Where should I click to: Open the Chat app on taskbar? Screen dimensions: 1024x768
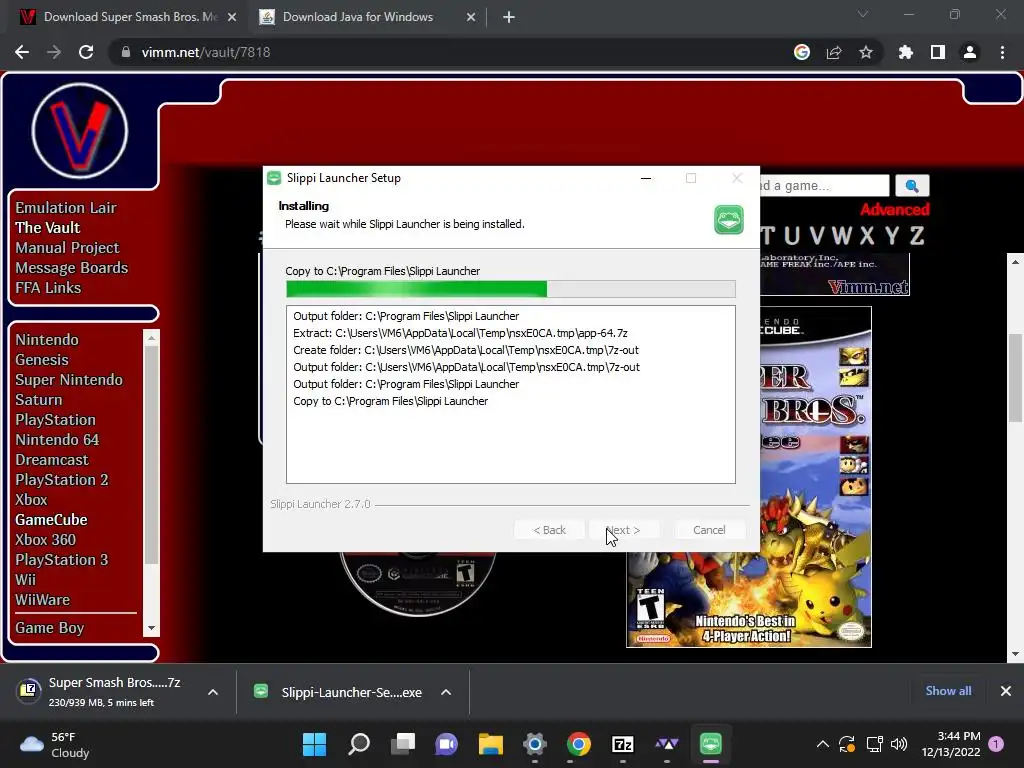[447, 744]
